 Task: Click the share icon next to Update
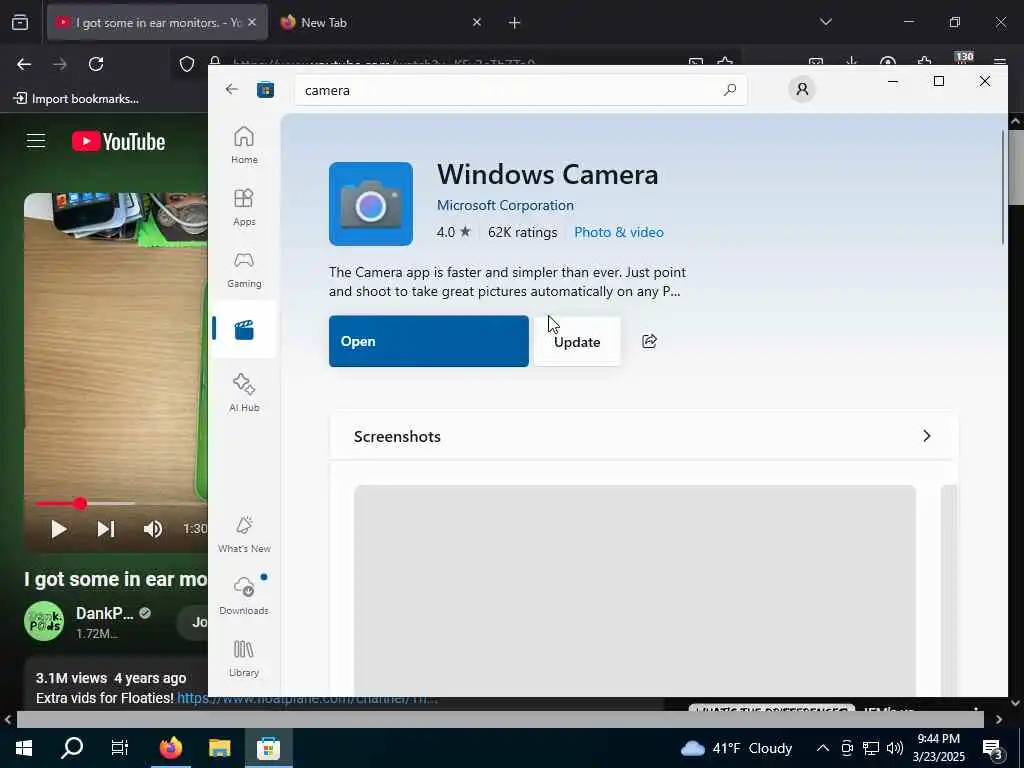click(x=649, y=342)
